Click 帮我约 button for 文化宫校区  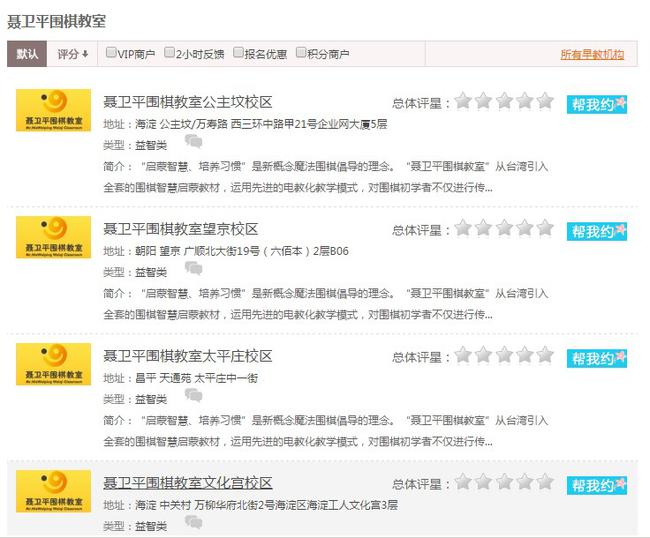pos(597,485)
